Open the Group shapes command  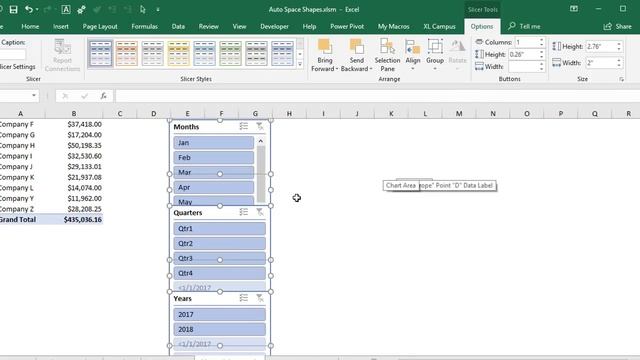435,56
